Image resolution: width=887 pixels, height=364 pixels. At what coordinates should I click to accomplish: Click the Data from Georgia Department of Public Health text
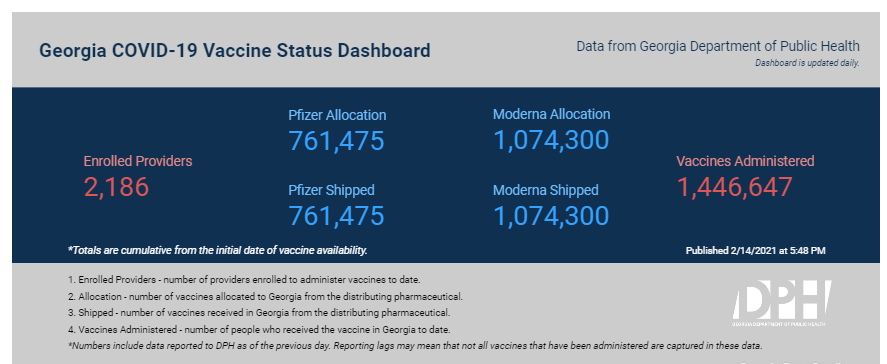point(718,46)
